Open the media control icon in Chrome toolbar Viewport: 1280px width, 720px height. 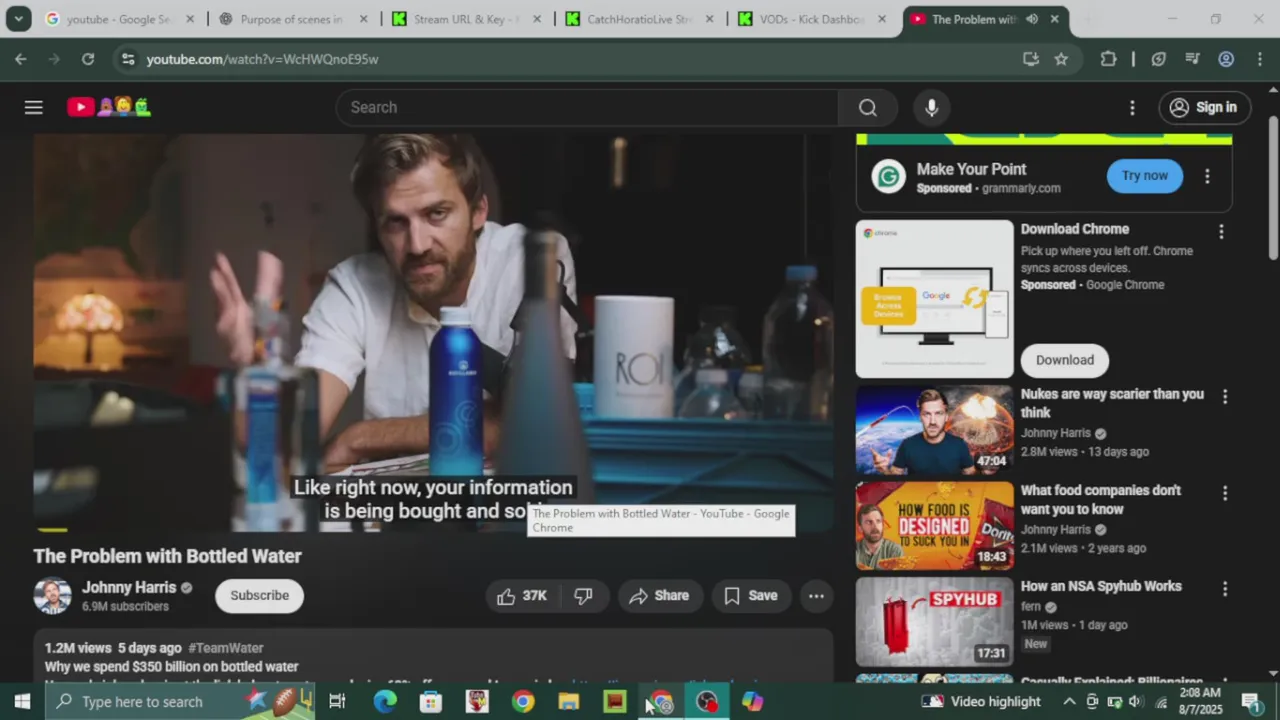(1192, 59)
